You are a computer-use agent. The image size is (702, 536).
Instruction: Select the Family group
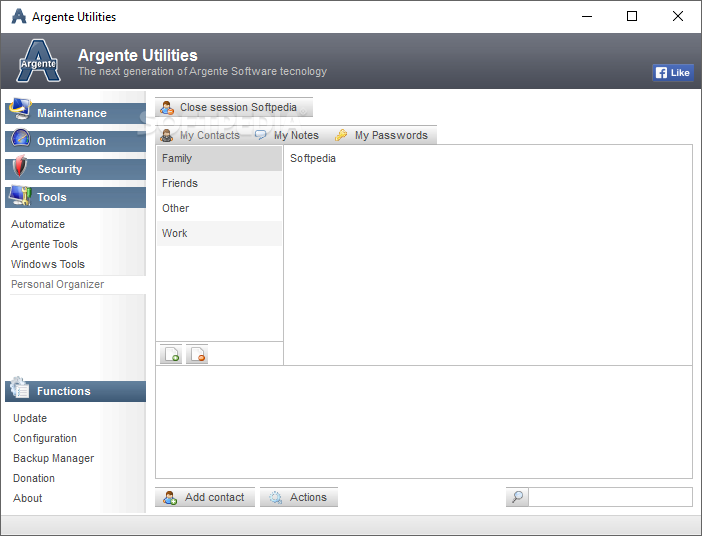click(x=219, y=159)
